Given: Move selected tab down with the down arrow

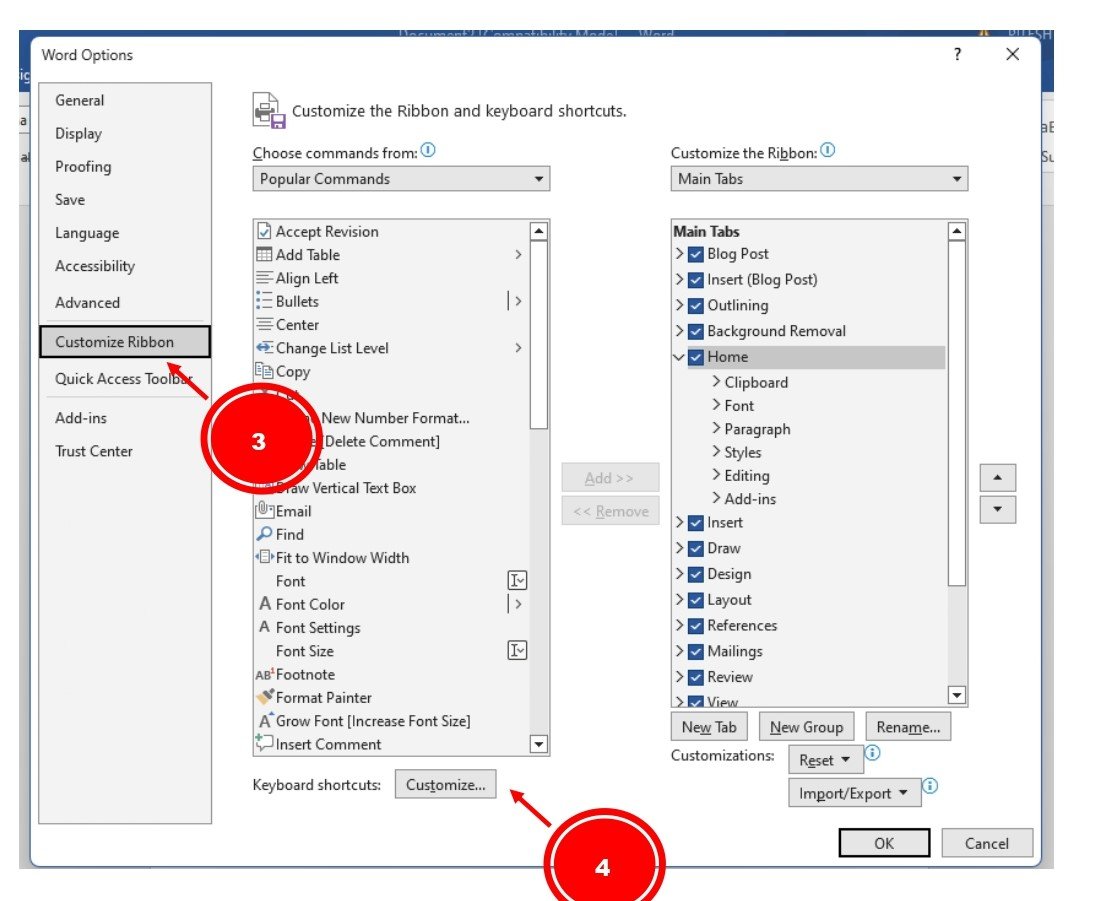Looking at the screenshot, I should pyautogui.click(x=997, y=510).
